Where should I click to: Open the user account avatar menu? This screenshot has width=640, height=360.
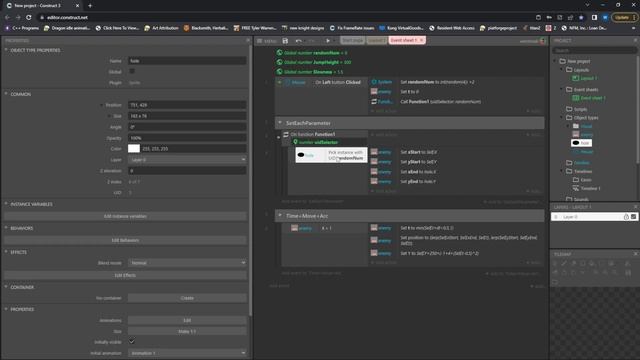click(542, 41)
